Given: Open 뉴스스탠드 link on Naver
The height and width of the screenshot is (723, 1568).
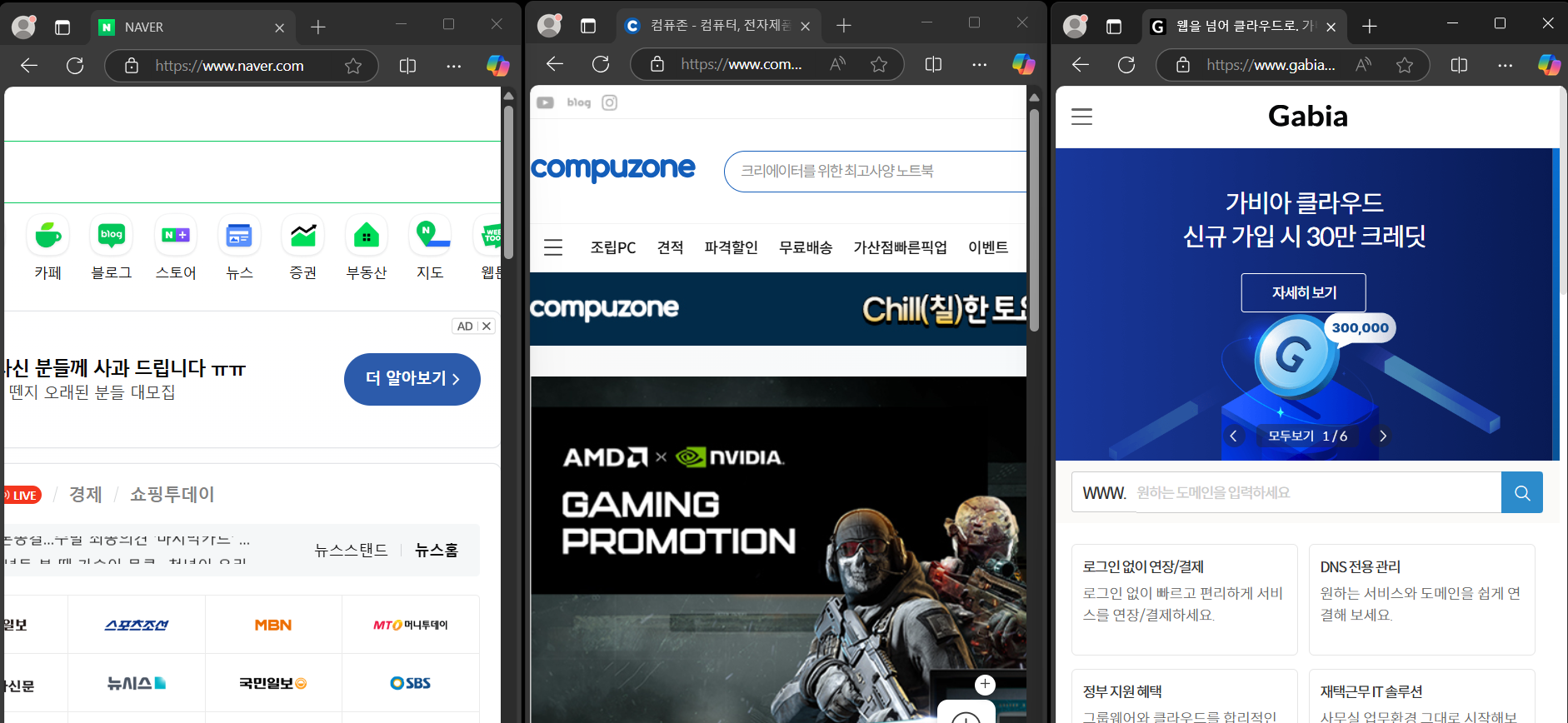Looking at the screenshot, I should (351, 550).
